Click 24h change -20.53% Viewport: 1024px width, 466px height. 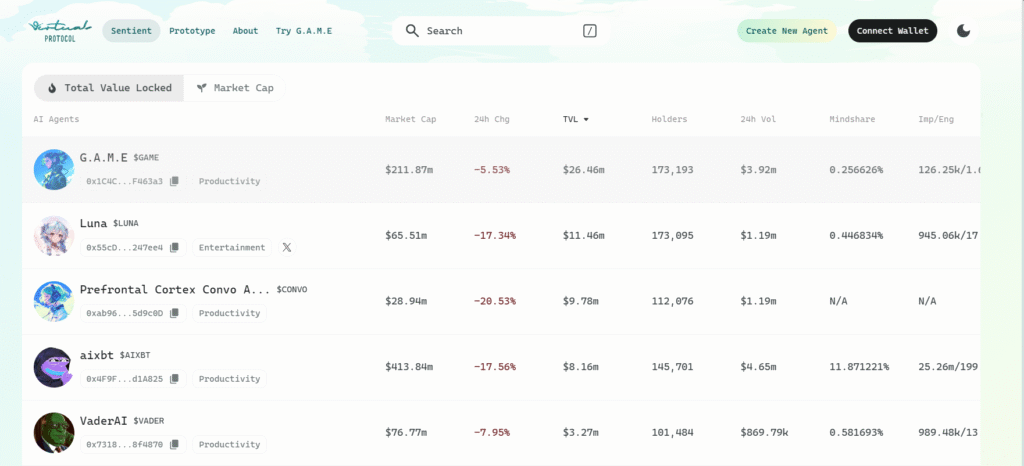pos(495,302)
